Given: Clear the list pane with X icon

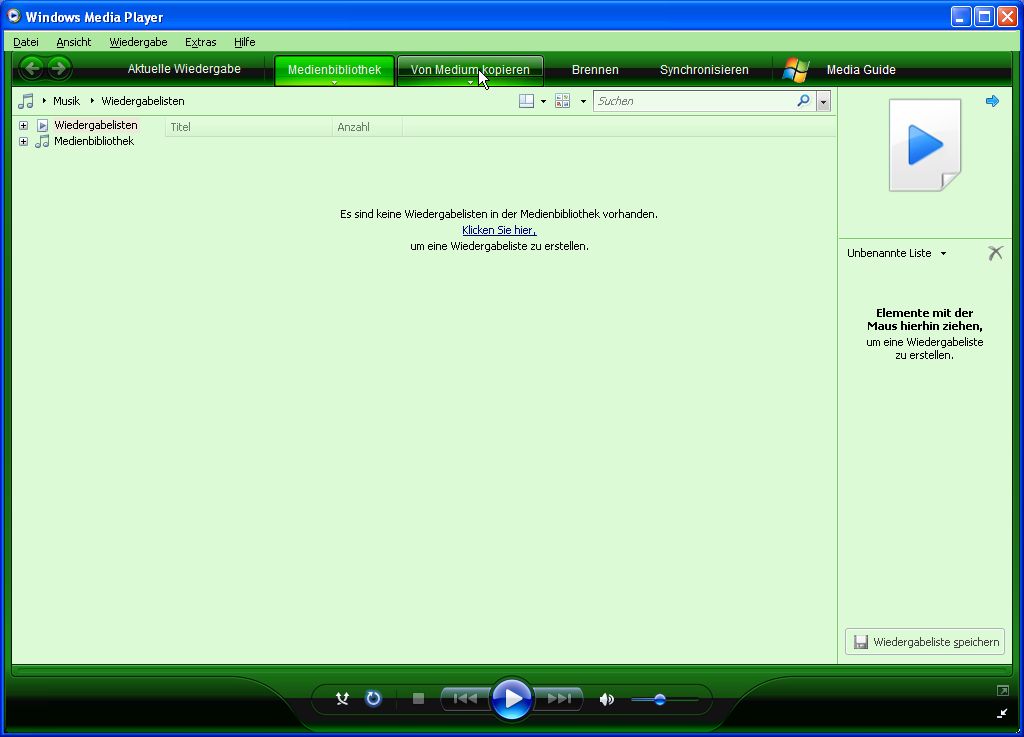Looking at the screenshot, I should click(995, 253).
